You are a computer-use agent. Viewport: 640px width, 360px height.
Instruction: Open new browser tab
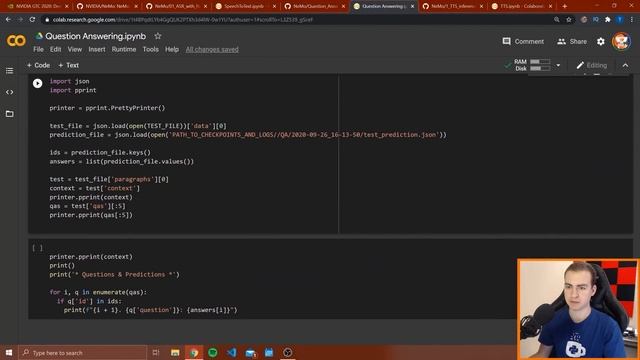(x=564, y=6)
